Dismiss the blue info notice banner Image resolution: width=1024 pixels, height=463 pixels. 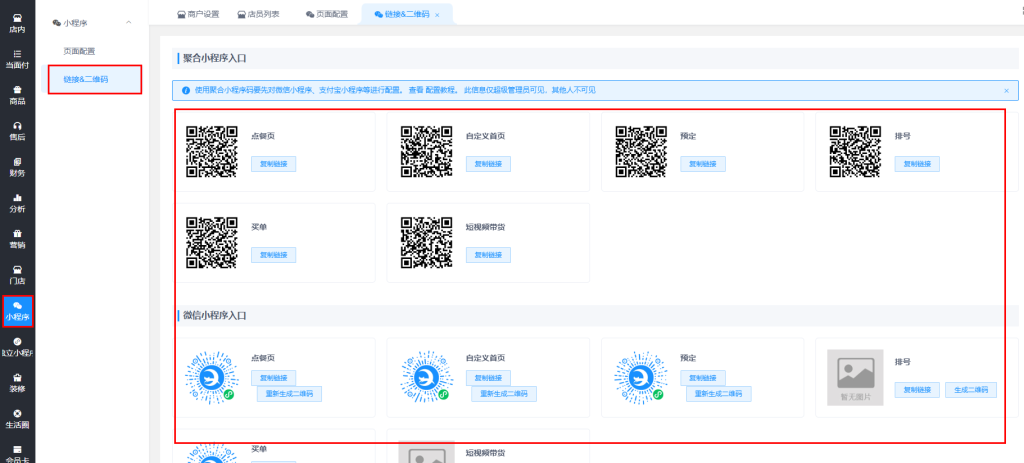pos(1005,90)
